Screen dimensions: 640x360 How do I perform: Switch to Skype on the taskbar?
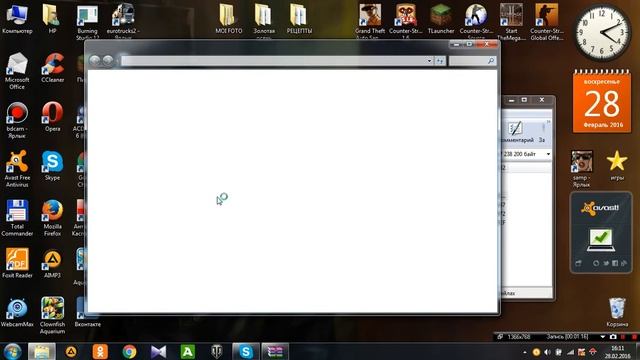click(246, 351)
